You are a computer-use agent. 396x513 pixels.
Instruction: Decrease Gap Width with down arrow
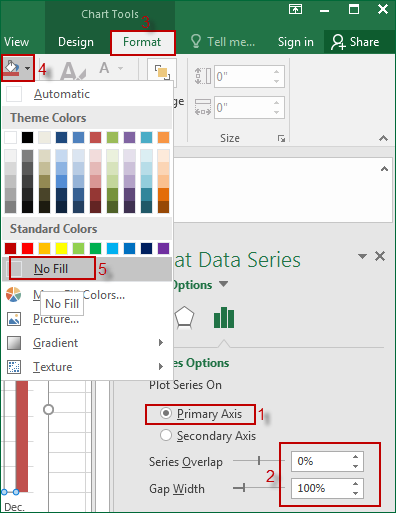(355, 493)
